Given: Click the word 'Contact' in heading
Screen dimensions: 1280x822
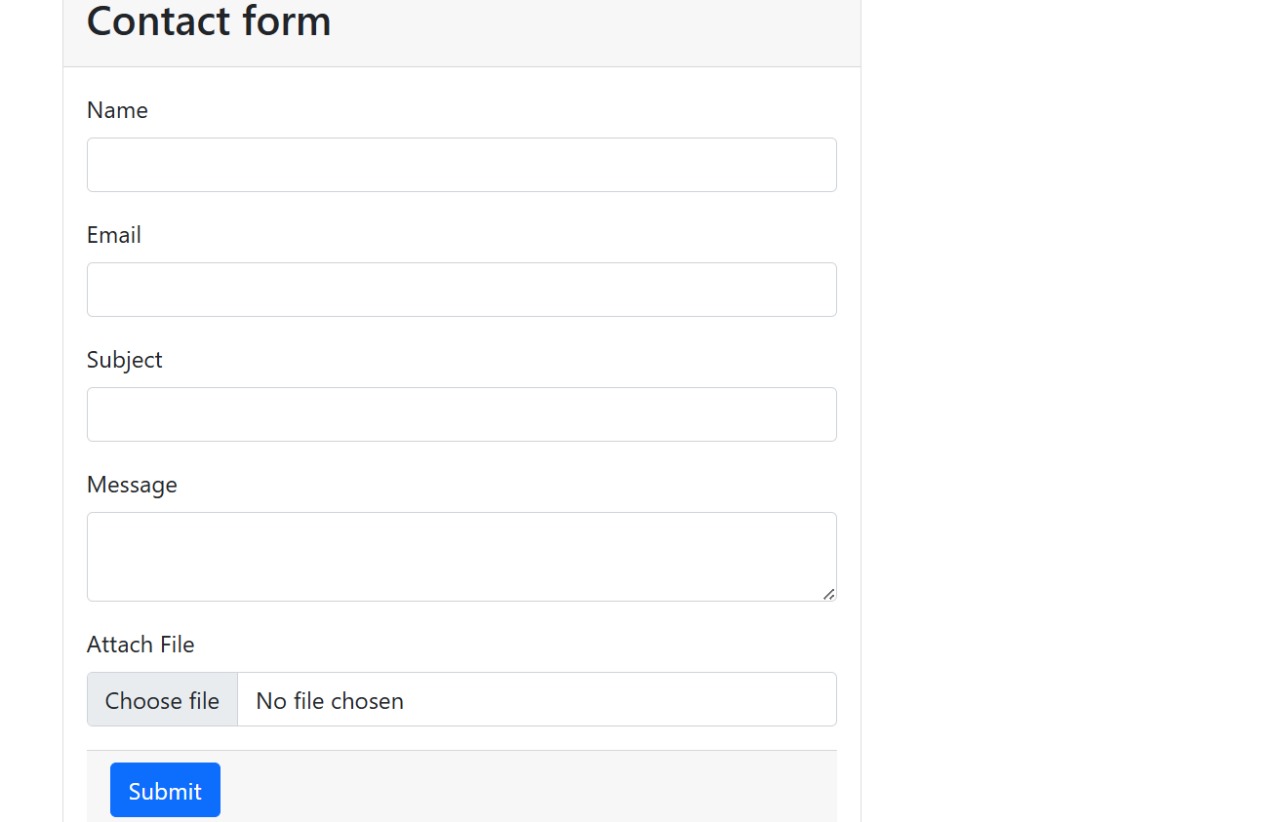Looking at the screenshot, I should 152,21.
